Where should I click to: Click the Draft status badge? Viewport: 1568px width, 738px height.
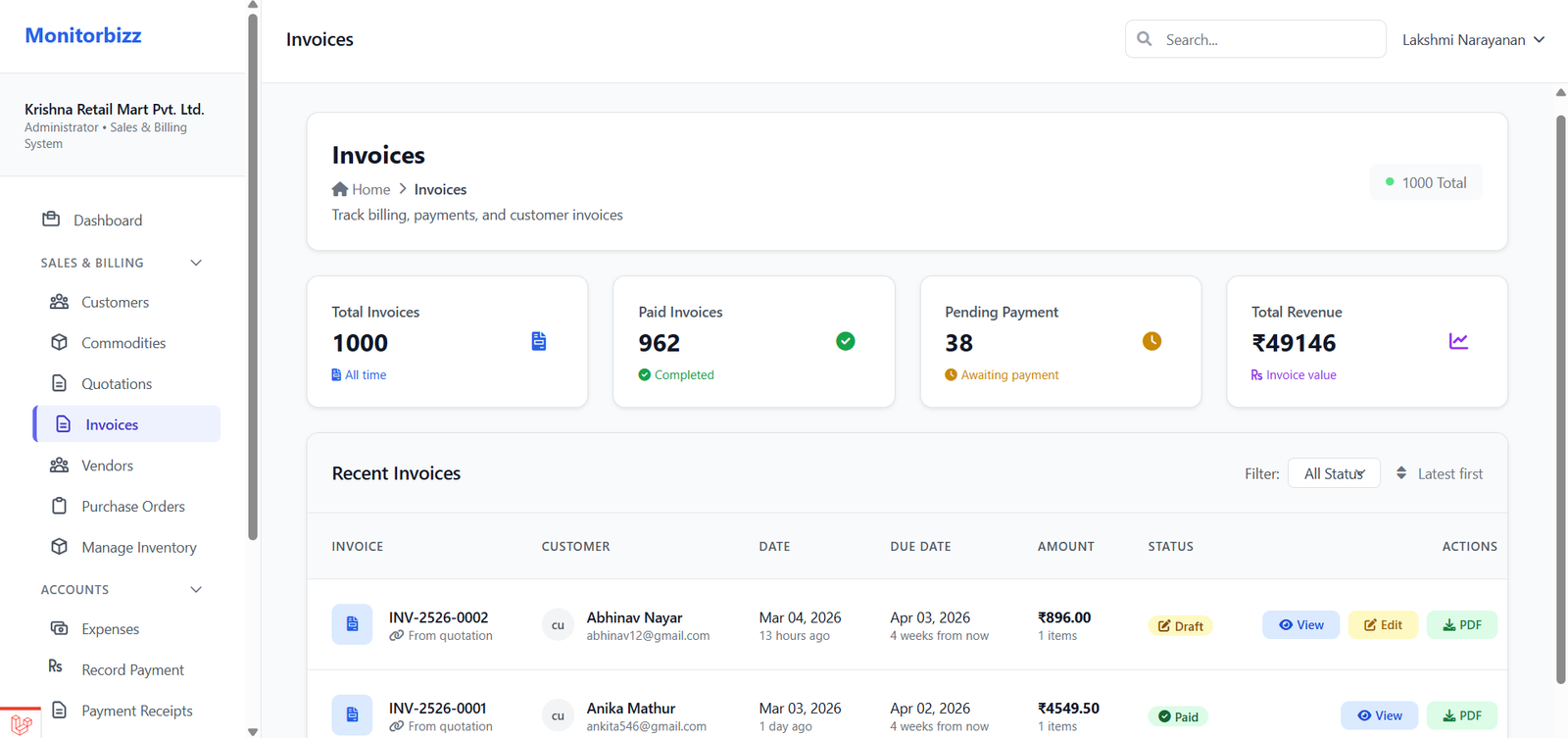click(x=1180, y=625)
